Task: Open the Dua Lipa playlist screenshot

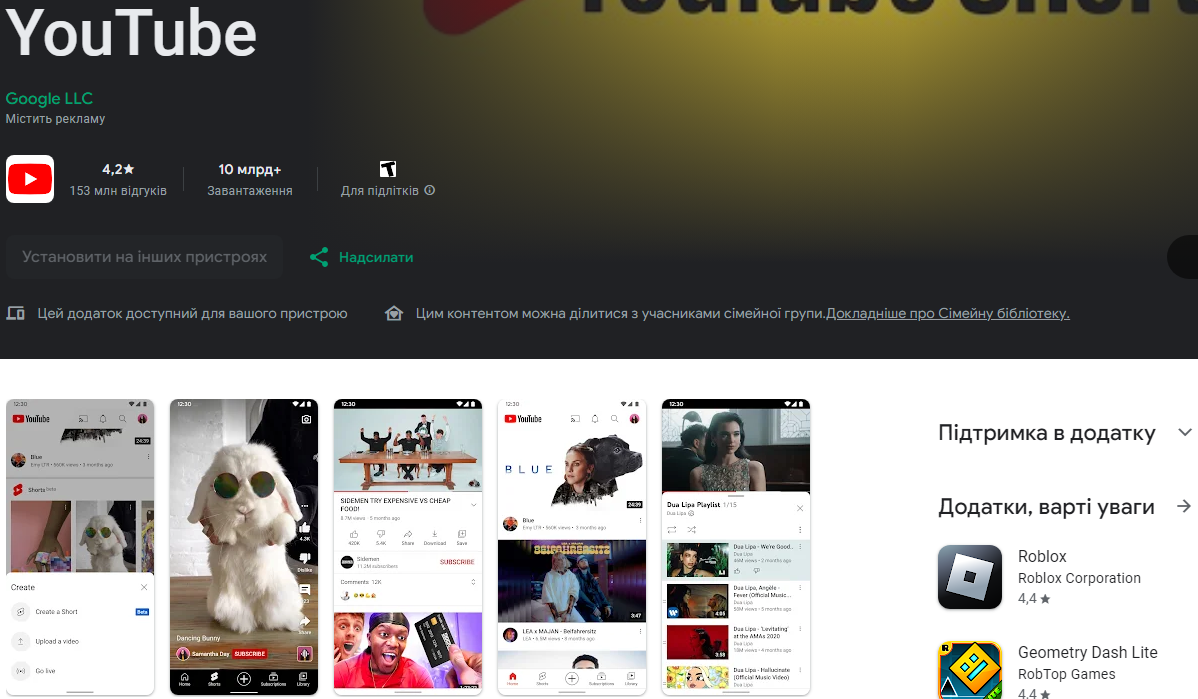Action: coord(736,546)
